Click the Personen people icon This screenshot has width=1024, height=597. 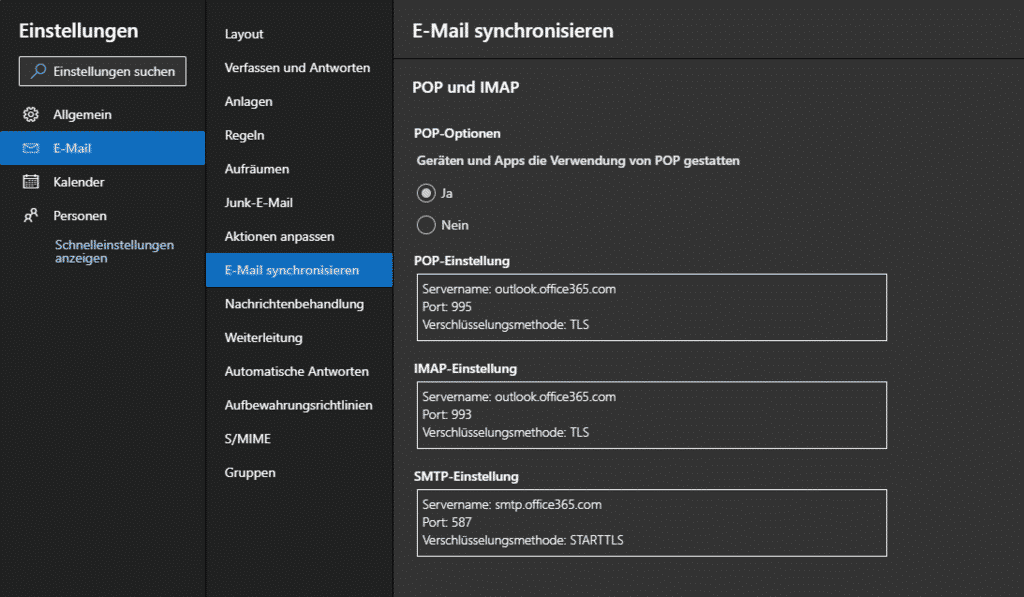point(31,216)
